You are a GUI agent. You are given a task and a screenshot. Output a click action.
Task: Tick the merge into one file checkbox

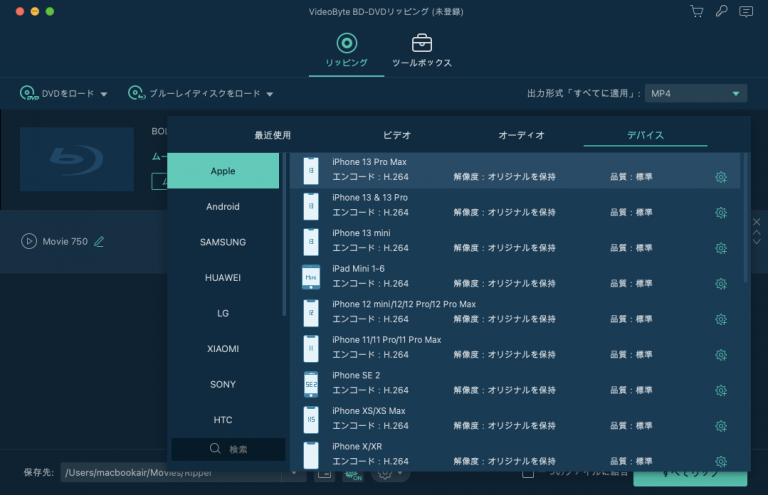click(528, 472)
